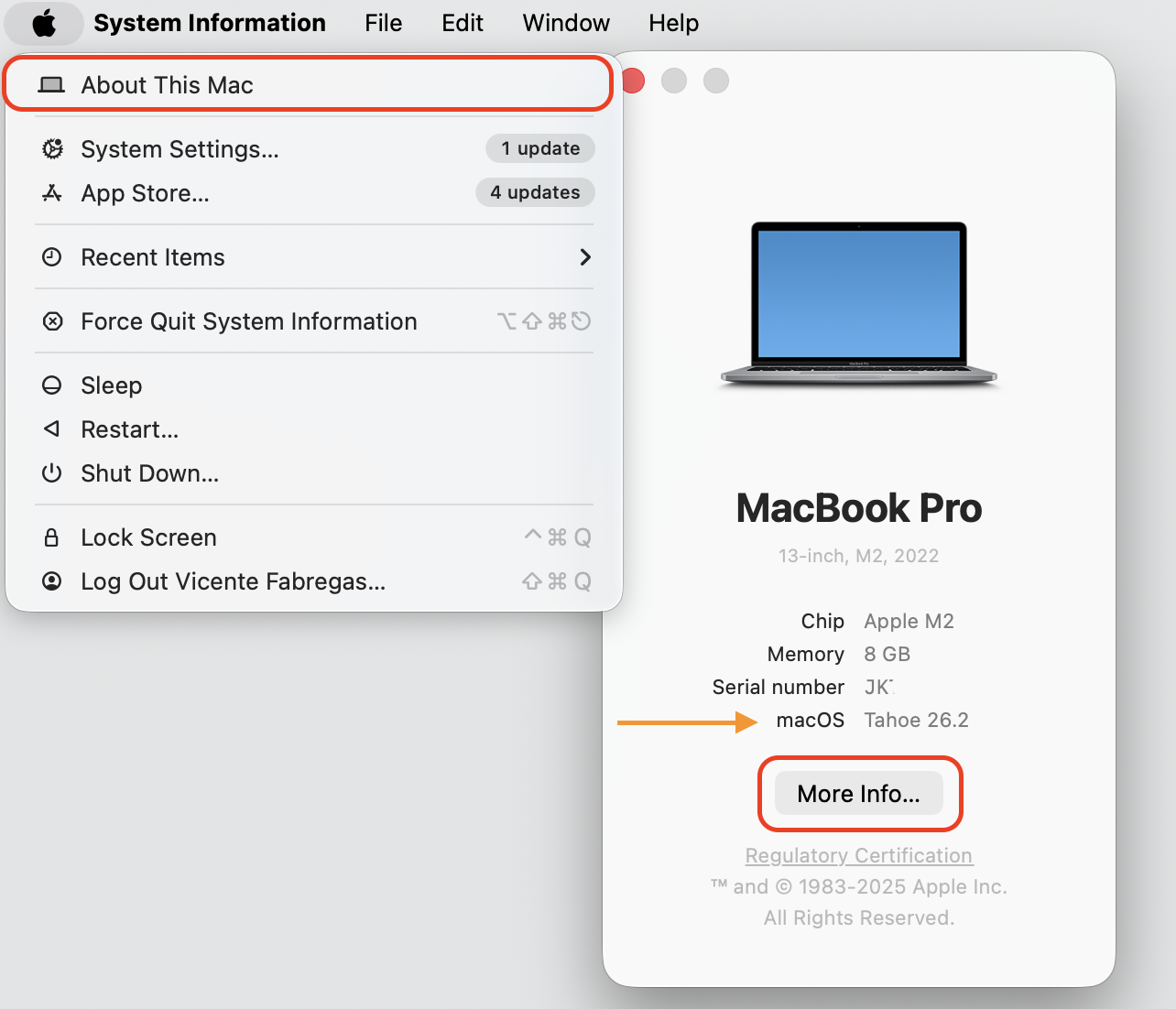Open System Settings… from the menu
1176x1009 pixels.
pos(314,149)
